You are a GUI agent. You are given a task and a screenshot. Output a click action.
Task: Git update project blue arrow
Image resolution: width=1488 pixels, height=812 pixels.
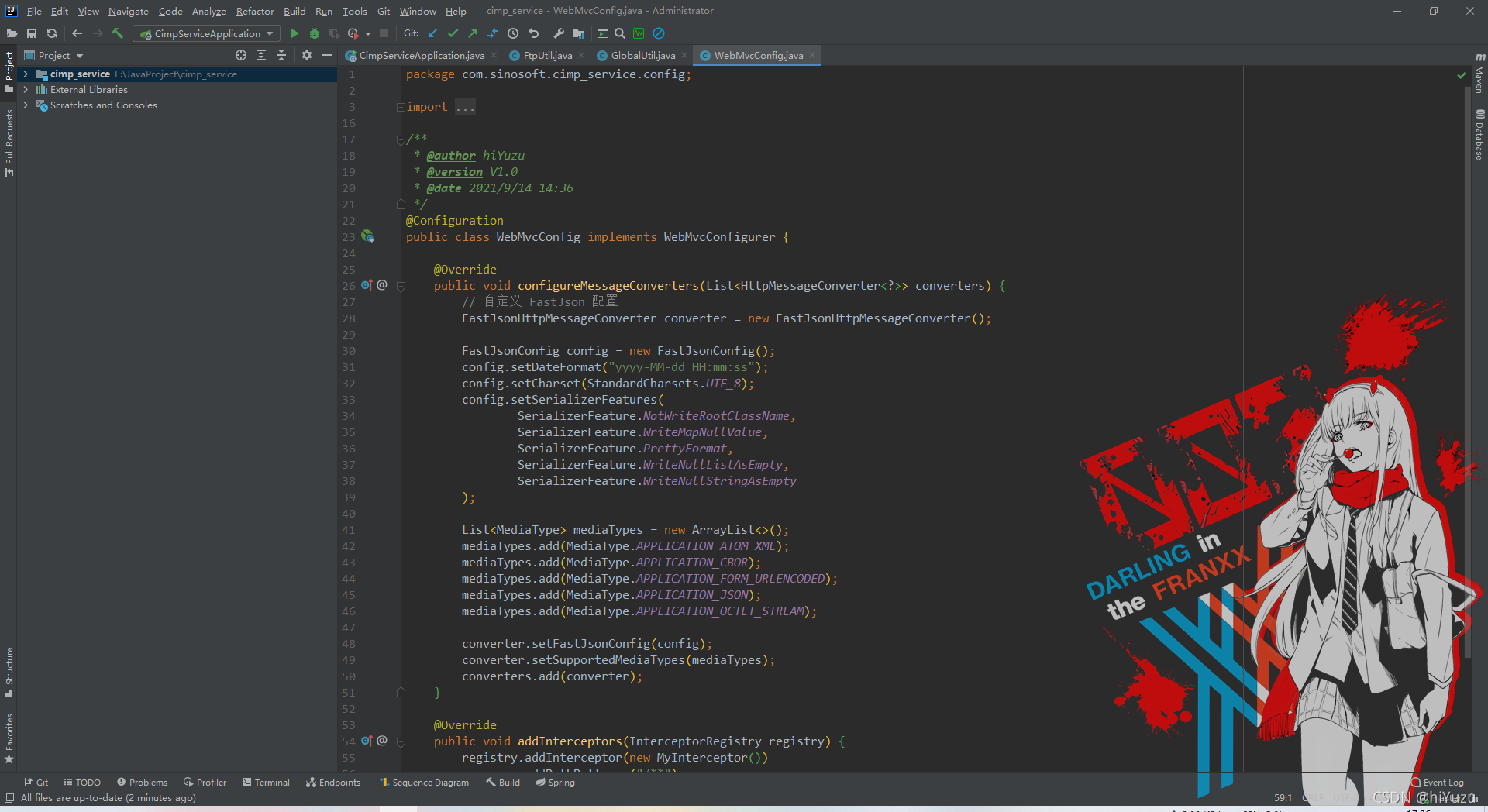coord(432,33)
